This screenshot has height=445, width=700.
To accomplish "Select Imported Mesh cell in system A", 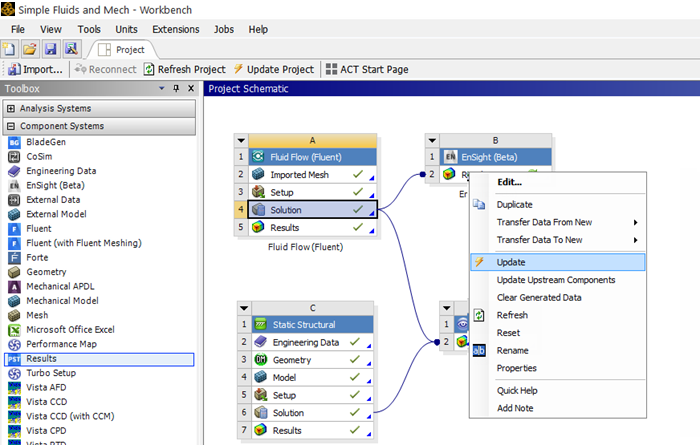I will (312, 175).
